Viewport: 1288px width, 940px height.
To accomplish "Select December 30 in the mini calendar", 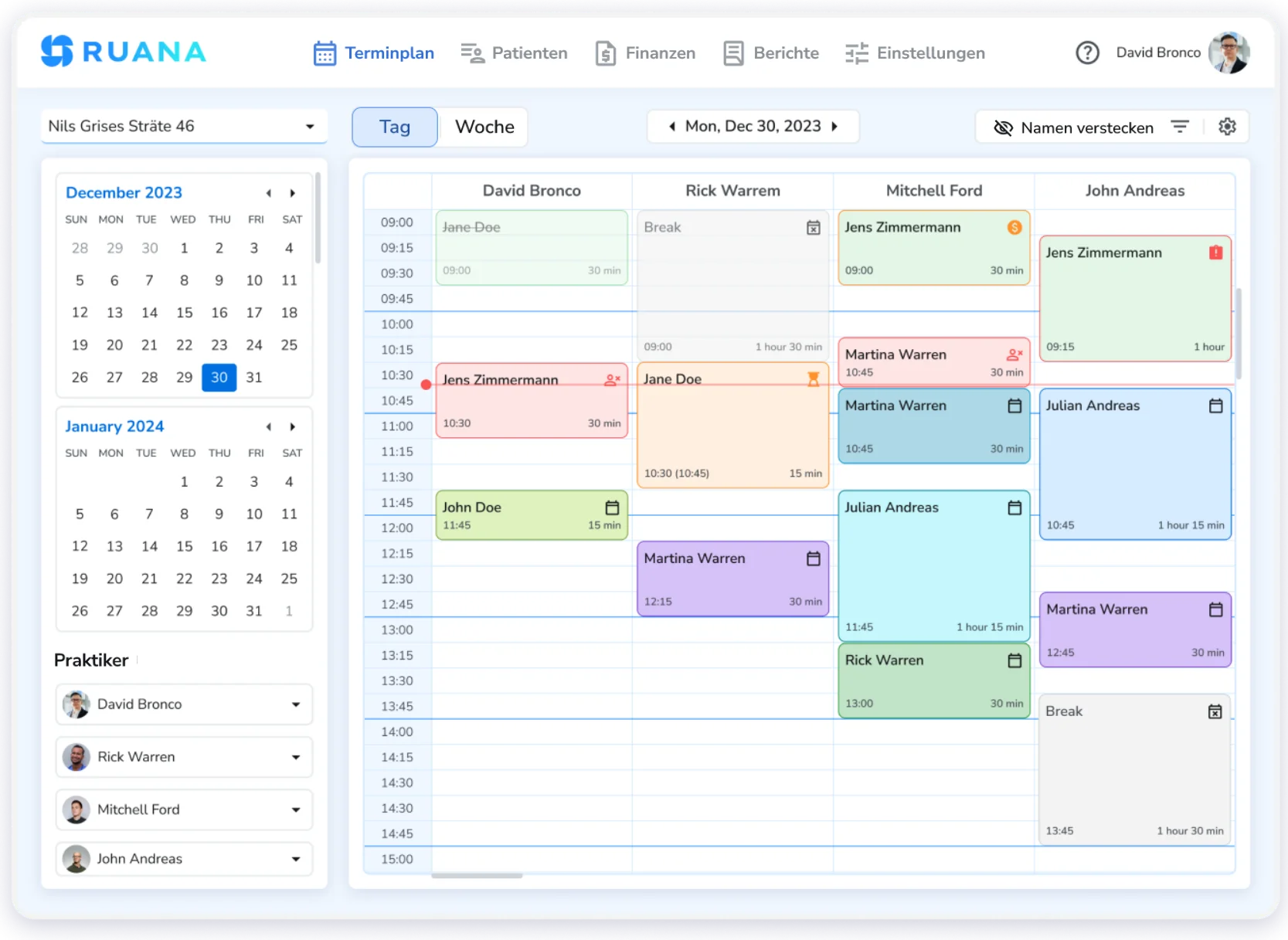I will (219, 377).
